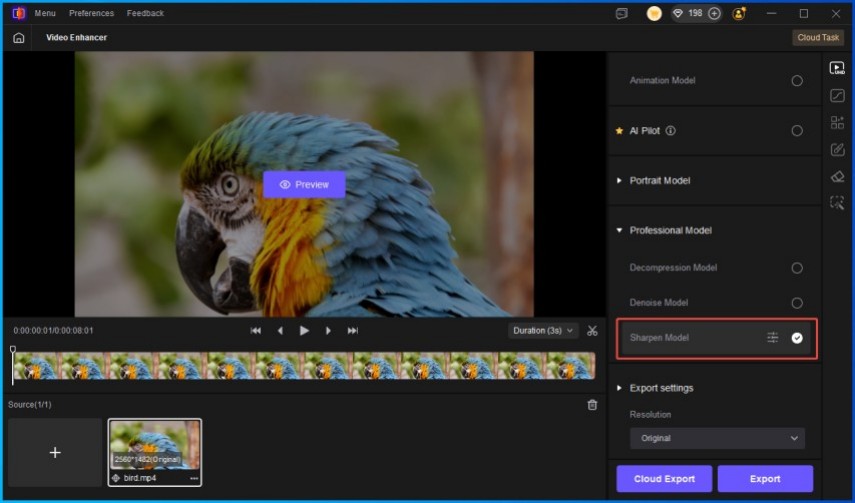Screen dimensions: 855x503
Task: Click the Cloud Export button
Action: [664, 478]
